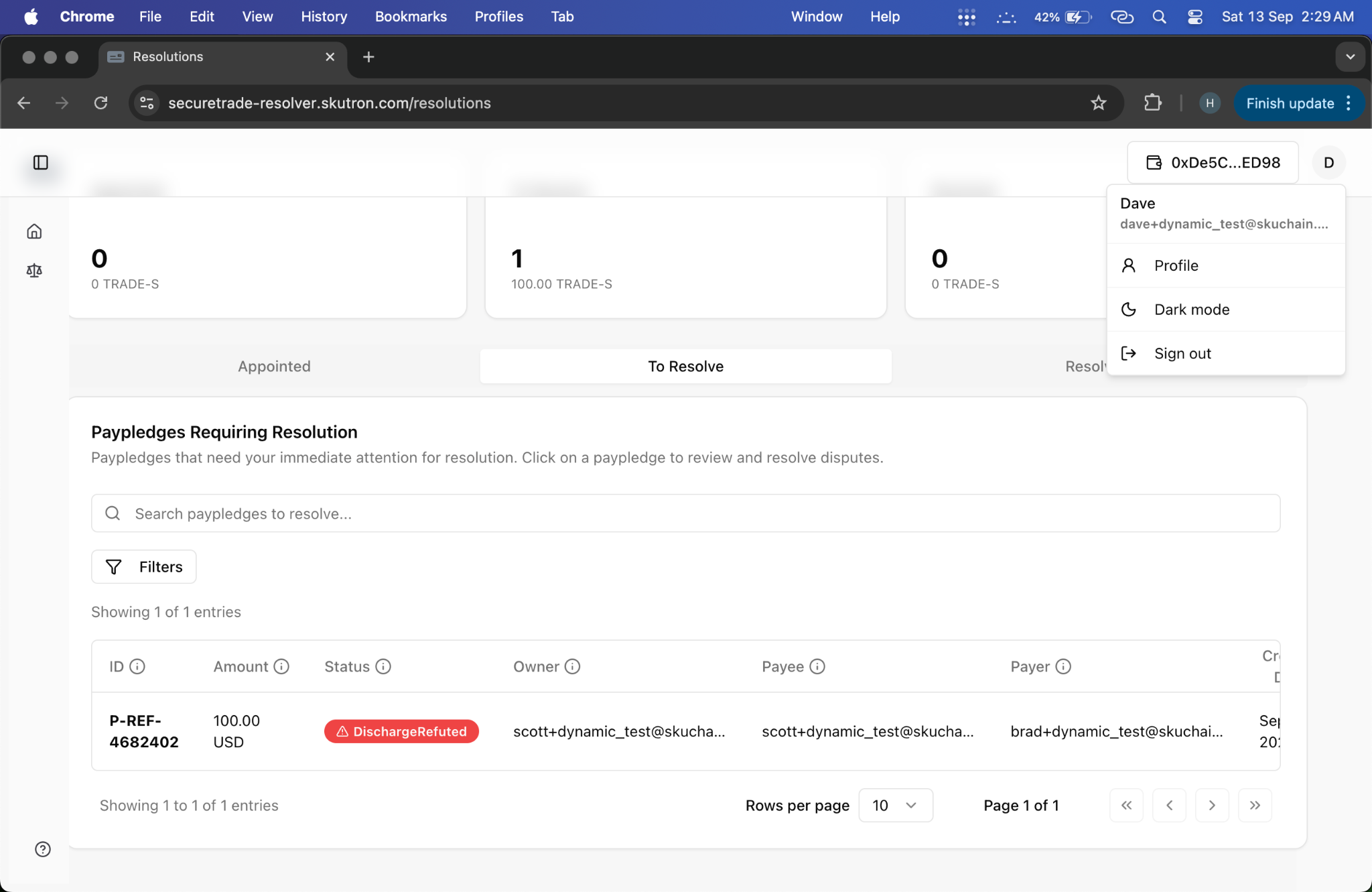The width and height of the screenshot is (1372, 892).
Task: Open Profile from the user menu
Action: pos(1226,265)
